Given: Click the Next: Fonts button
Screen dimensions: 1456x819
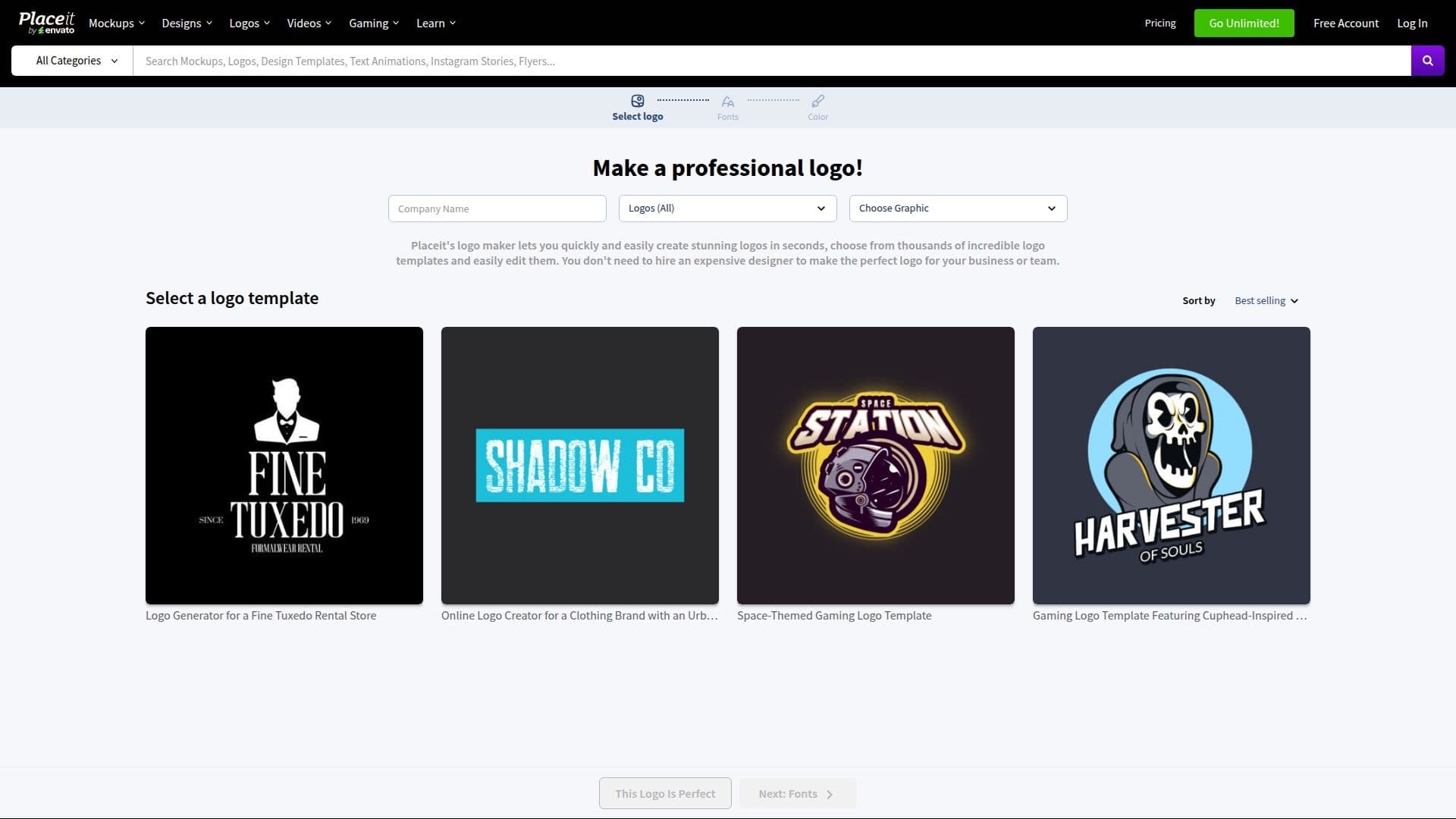Looking at the screenshot, I should (x=798, y=793).
